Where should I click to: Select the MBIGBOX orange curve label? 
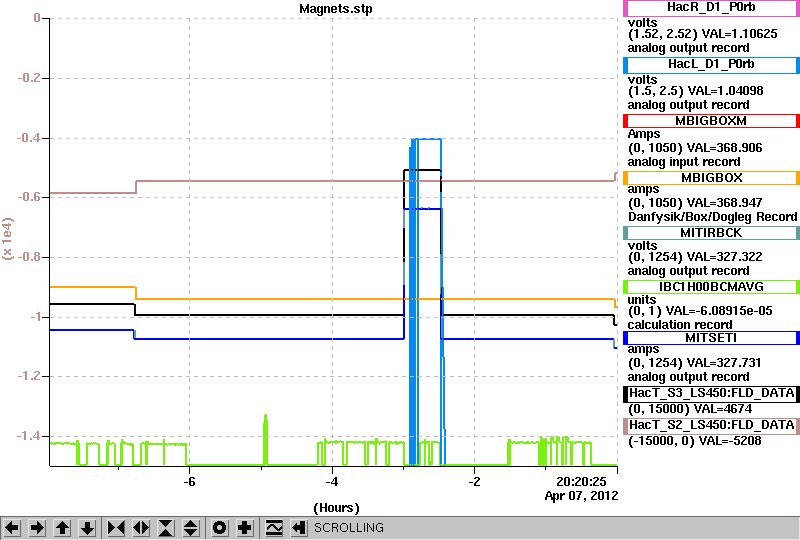coord(711,178)
